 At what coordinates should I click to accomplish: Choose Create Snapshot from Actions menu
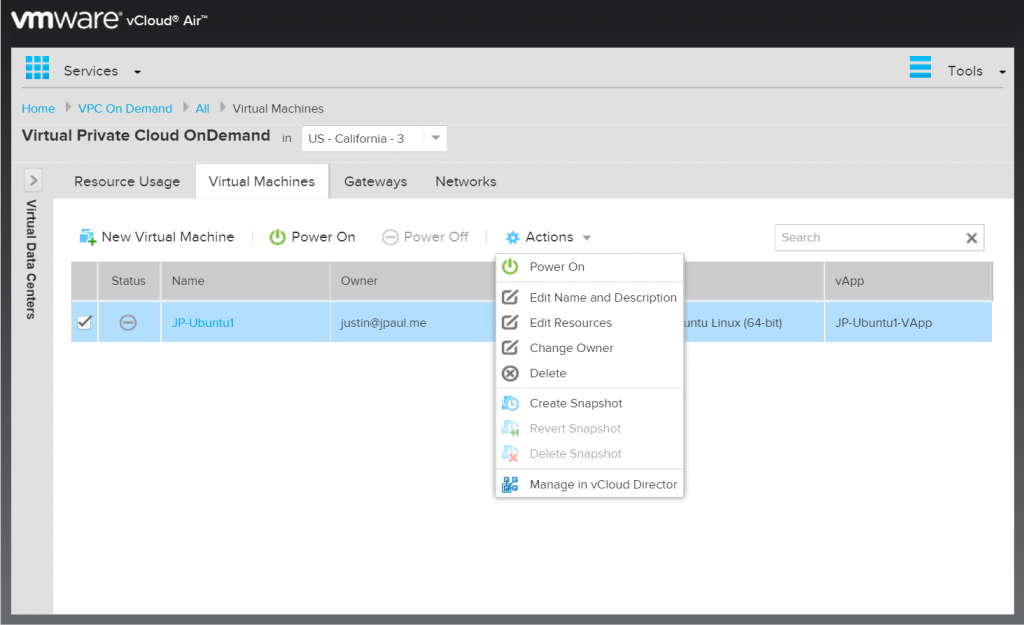point(590,404)
